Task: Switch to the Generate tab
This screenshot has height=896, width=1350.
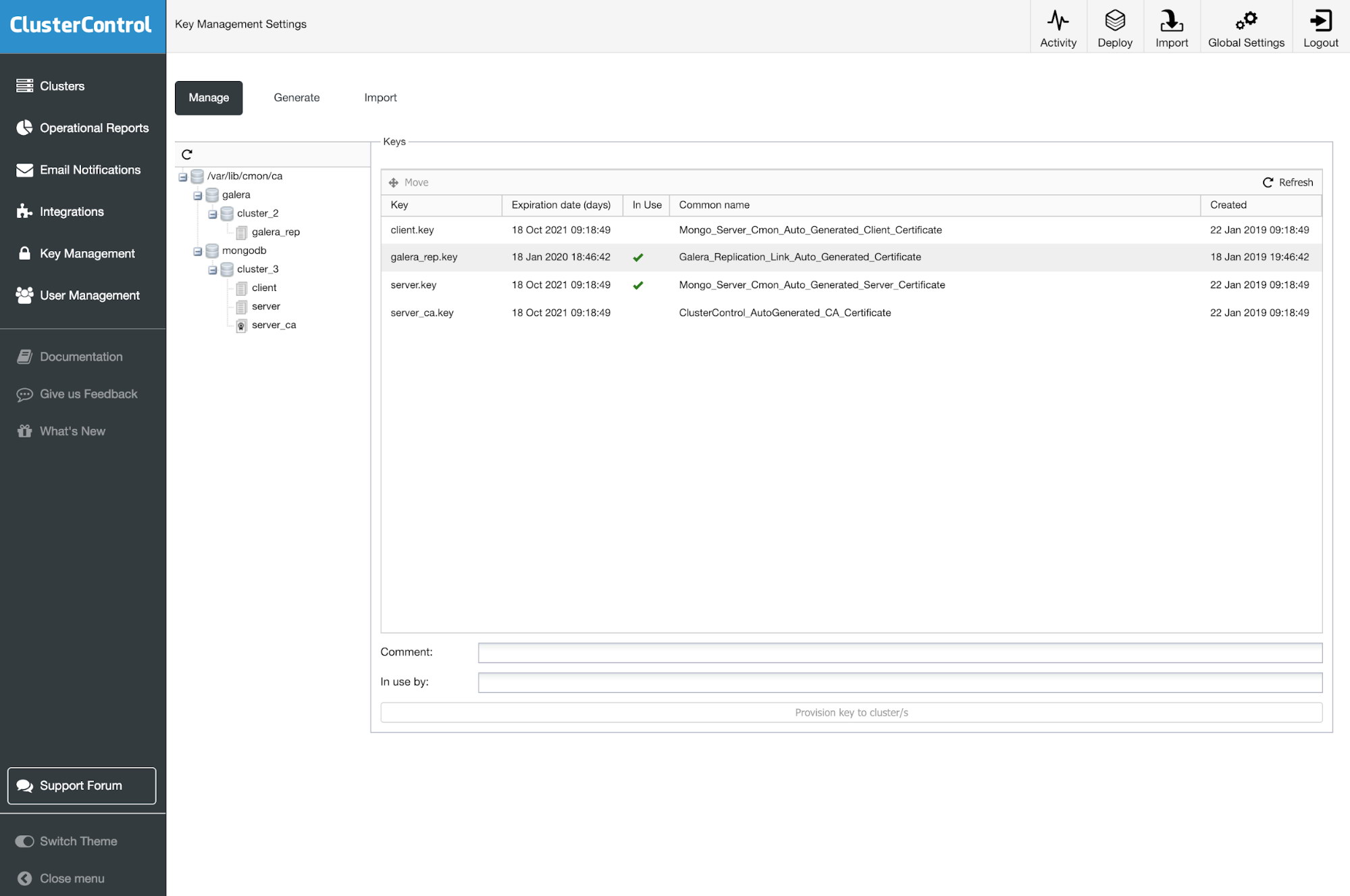Action: (296, 98)
